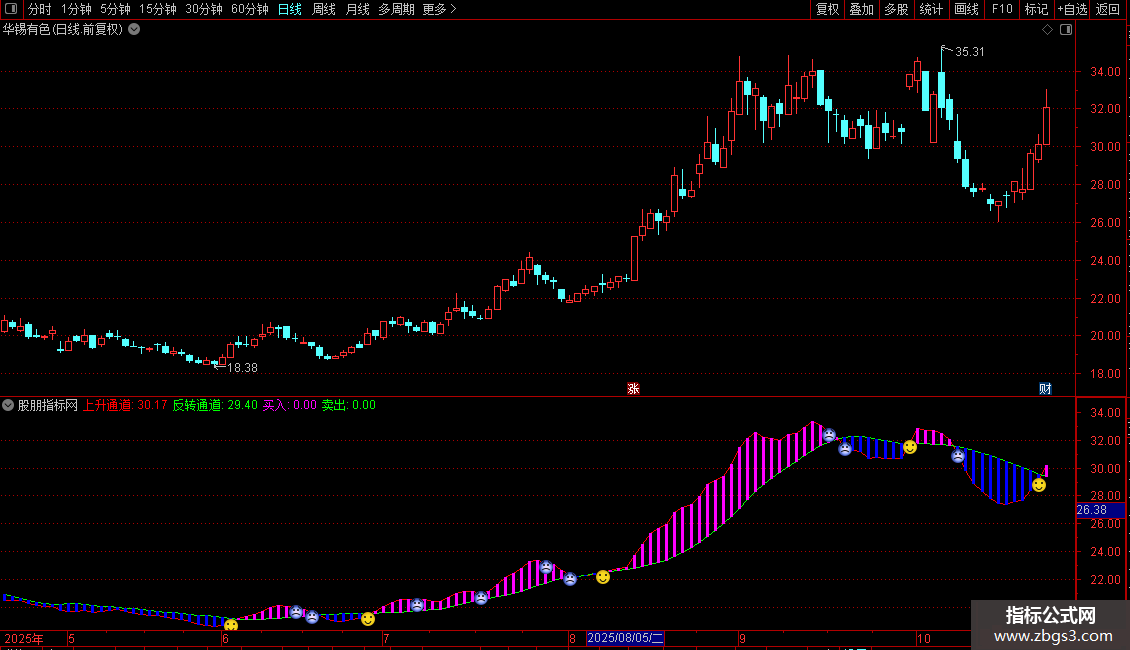Click the 复权 adjustment button
The height and width of the screenshot is (650, 1130).
pos(827,9)
